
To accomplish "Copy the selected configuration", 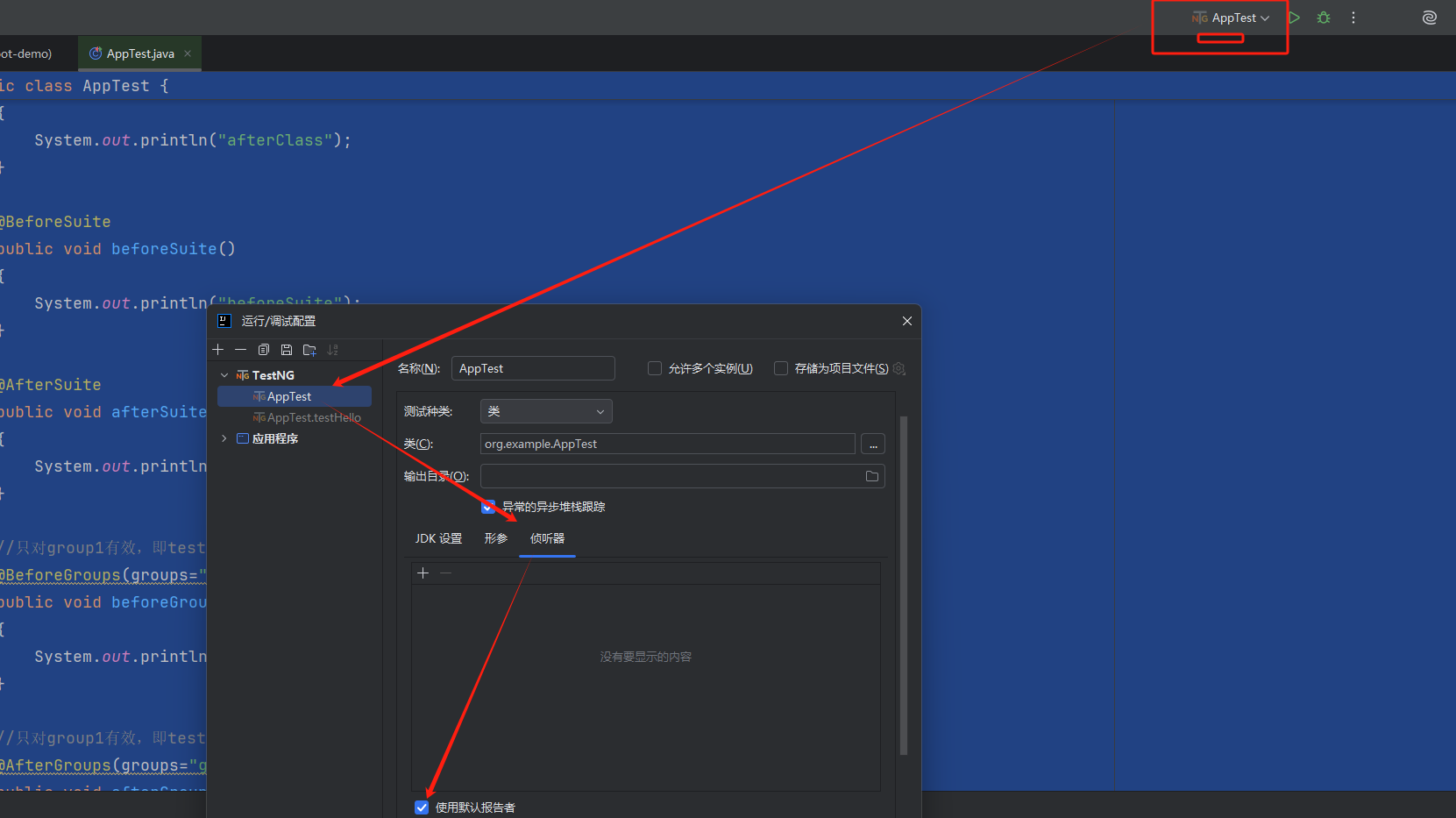I will click(264, 350).
